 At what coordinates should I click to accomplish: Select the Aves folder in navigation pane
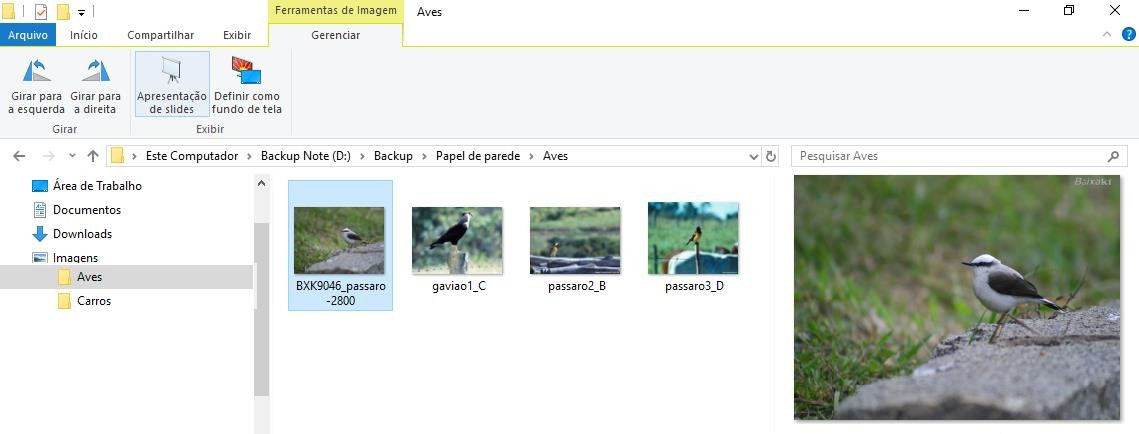click(89, 277)
